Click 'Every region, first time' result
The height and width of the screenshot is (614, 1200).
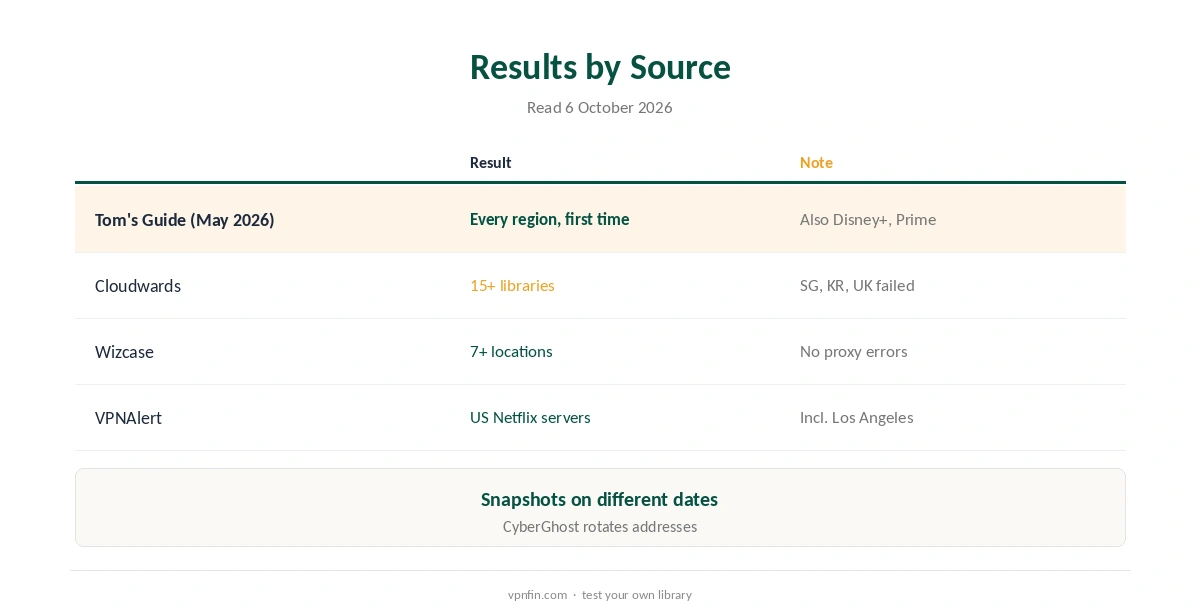tap(550, 219)
